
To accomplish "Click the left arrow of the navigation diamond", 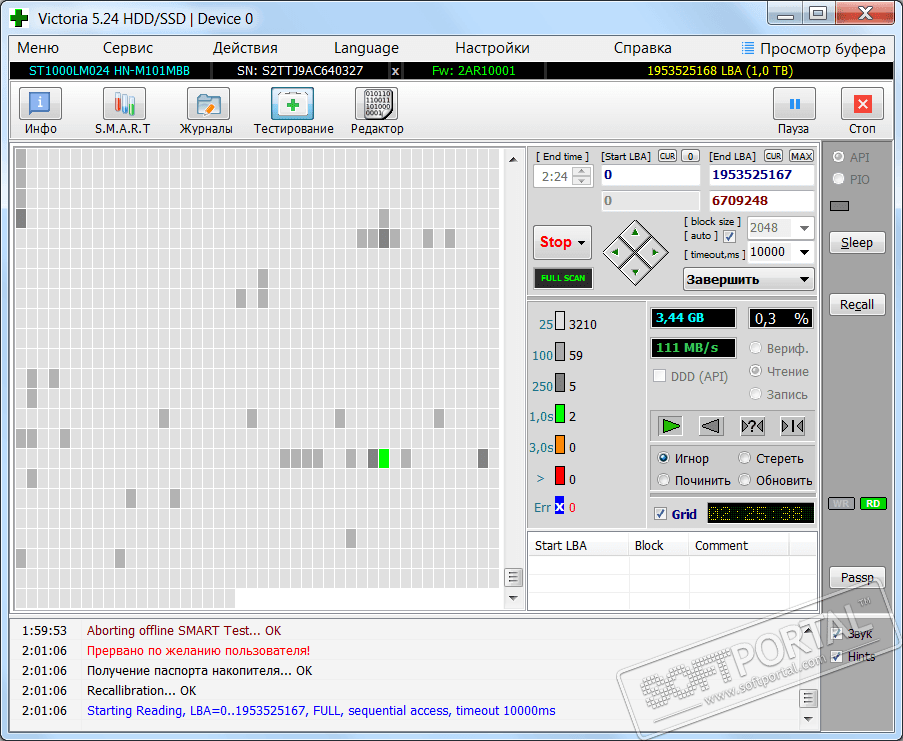I will pyautogui.click(x=615, y=252).
